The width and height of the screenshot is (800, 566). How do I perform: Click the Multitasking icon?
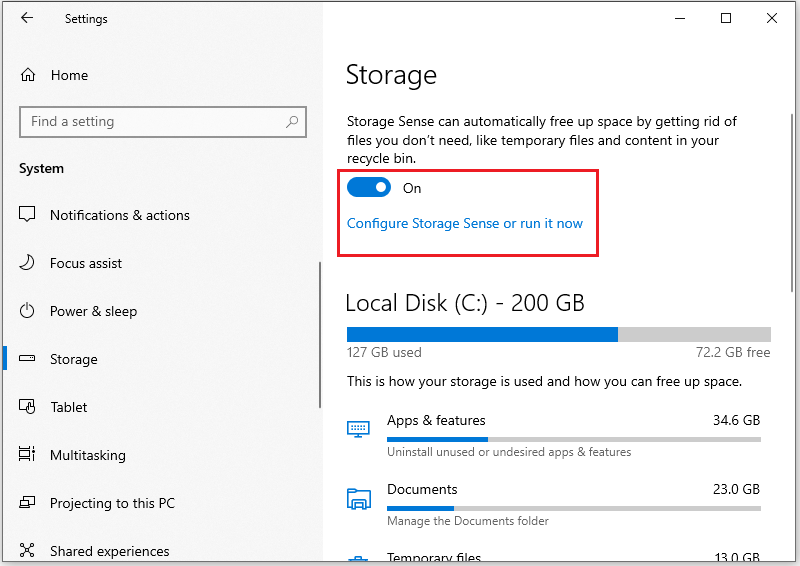pos(28,455)
